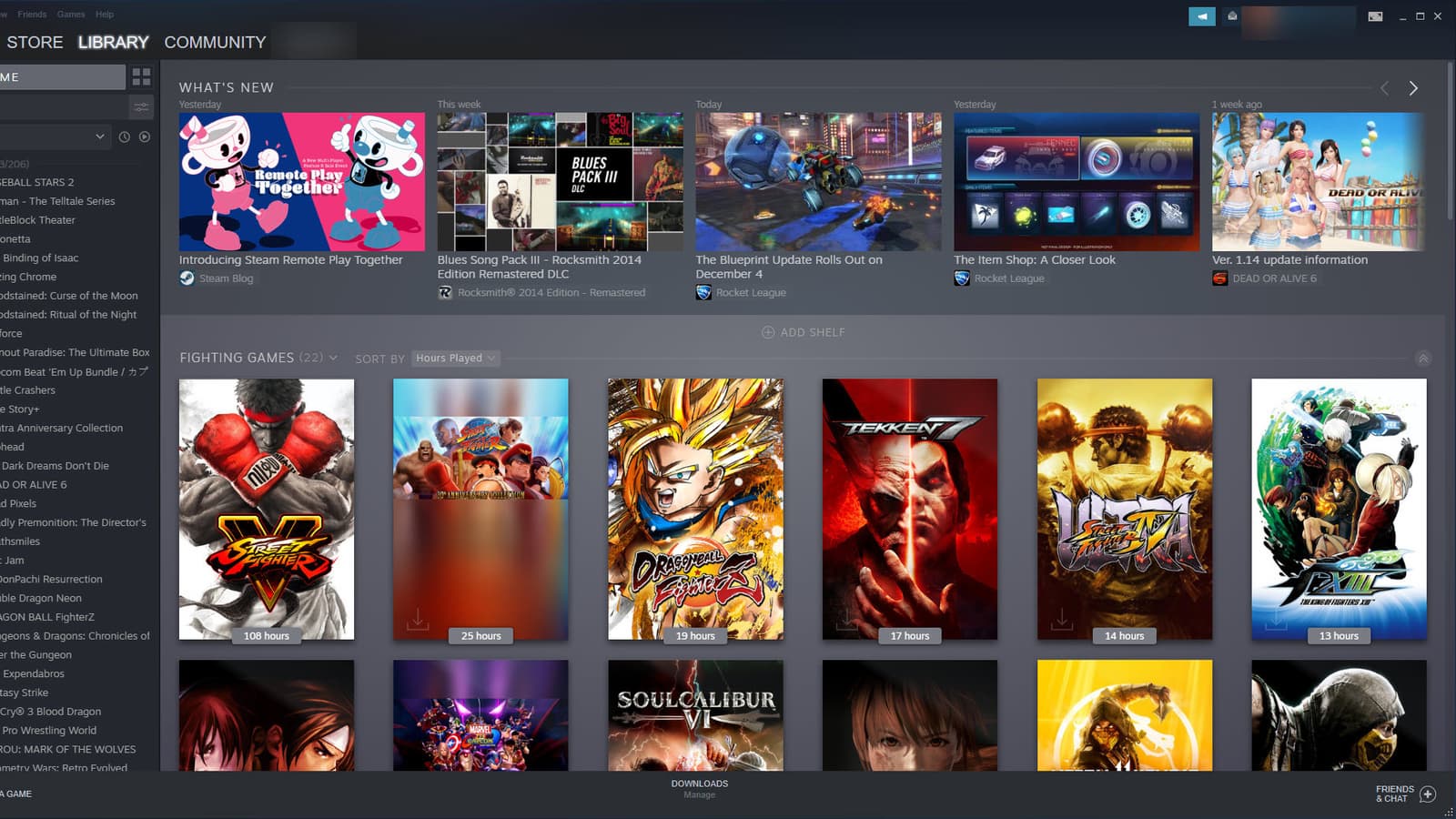Go to next What's New items

pyautogui.click(x=1413, y=88)
